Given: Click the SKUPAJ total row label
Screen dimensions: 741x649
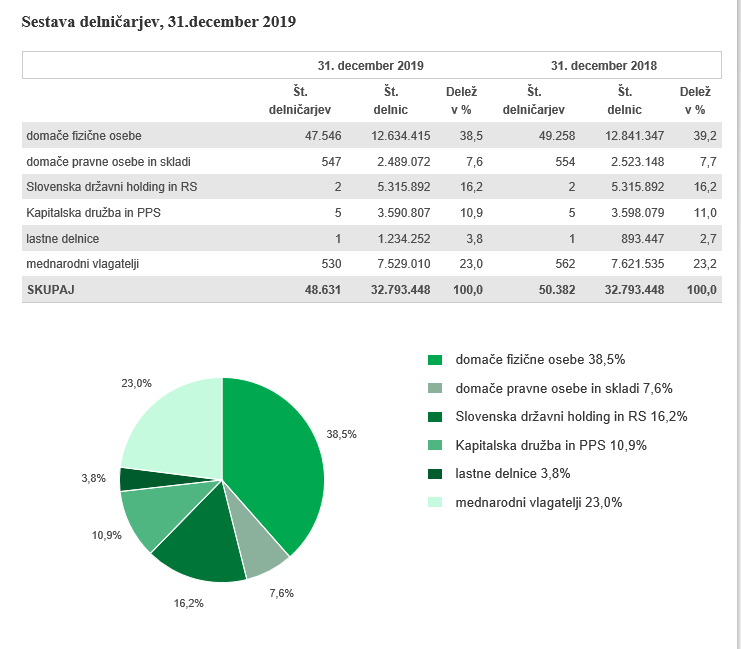Looking at the screenshot, I should 51,290.
